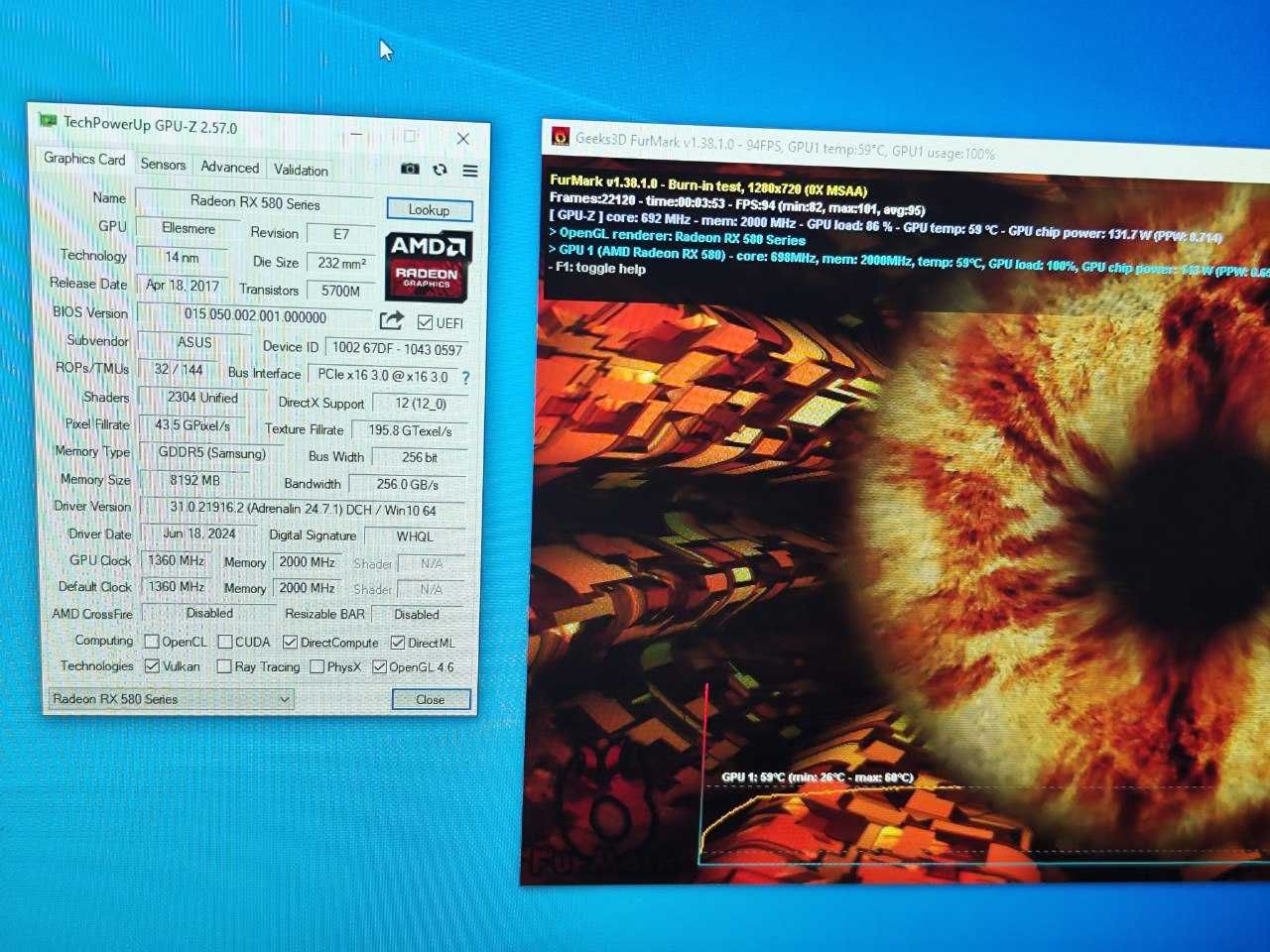This screenshot has width=1270, height=952.
Task: Toggle the DirectCompute checkbox
Action: [290, 643]
